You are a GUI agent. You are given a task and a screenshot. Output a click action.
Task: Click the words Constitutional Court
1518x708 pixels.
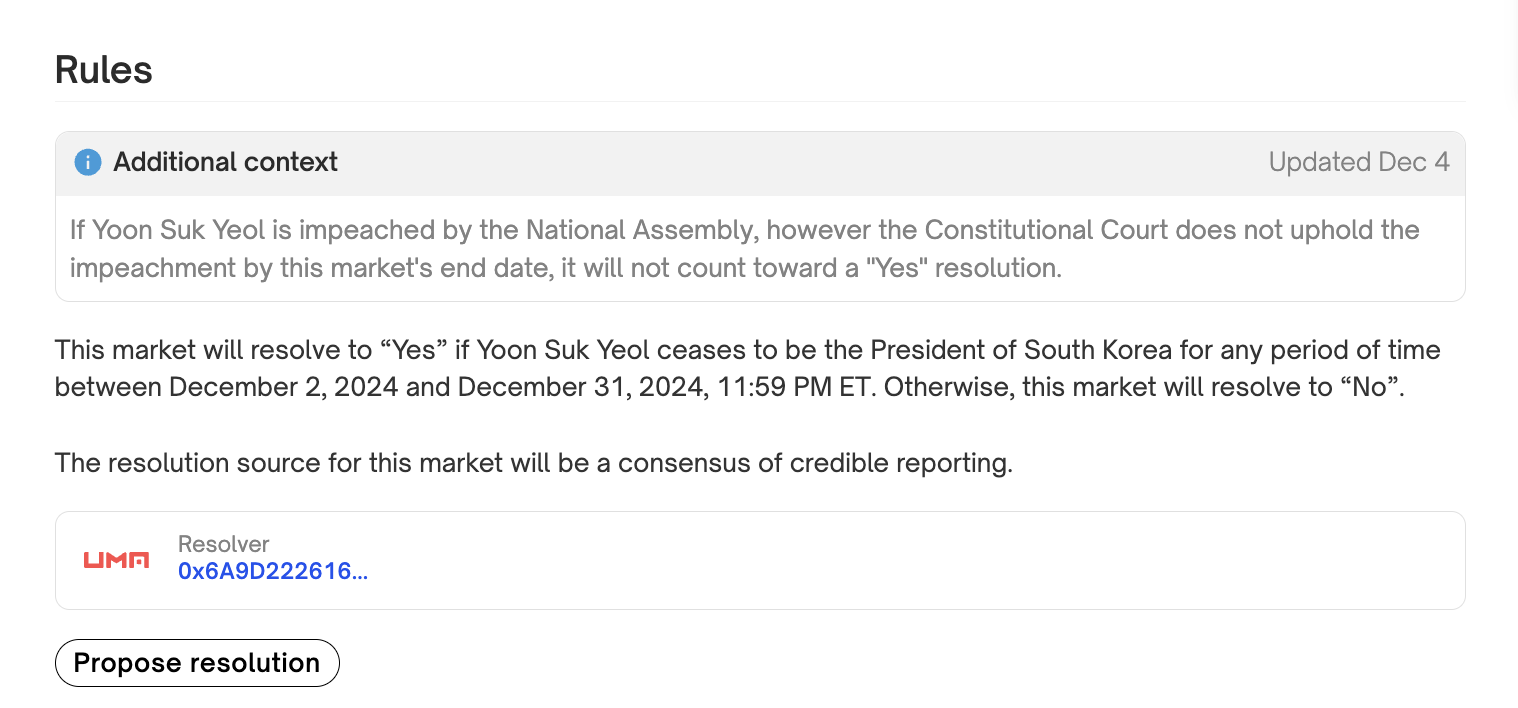point(1046,230)
